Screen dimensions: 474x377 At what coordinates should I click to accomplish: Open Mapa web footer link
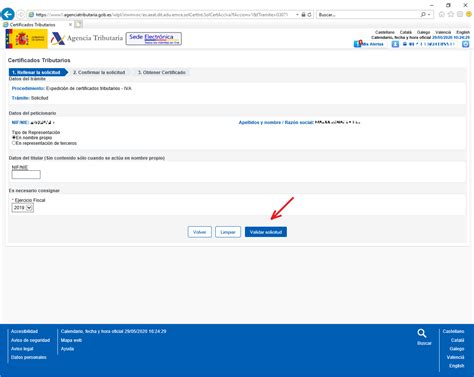pos(71,340)
